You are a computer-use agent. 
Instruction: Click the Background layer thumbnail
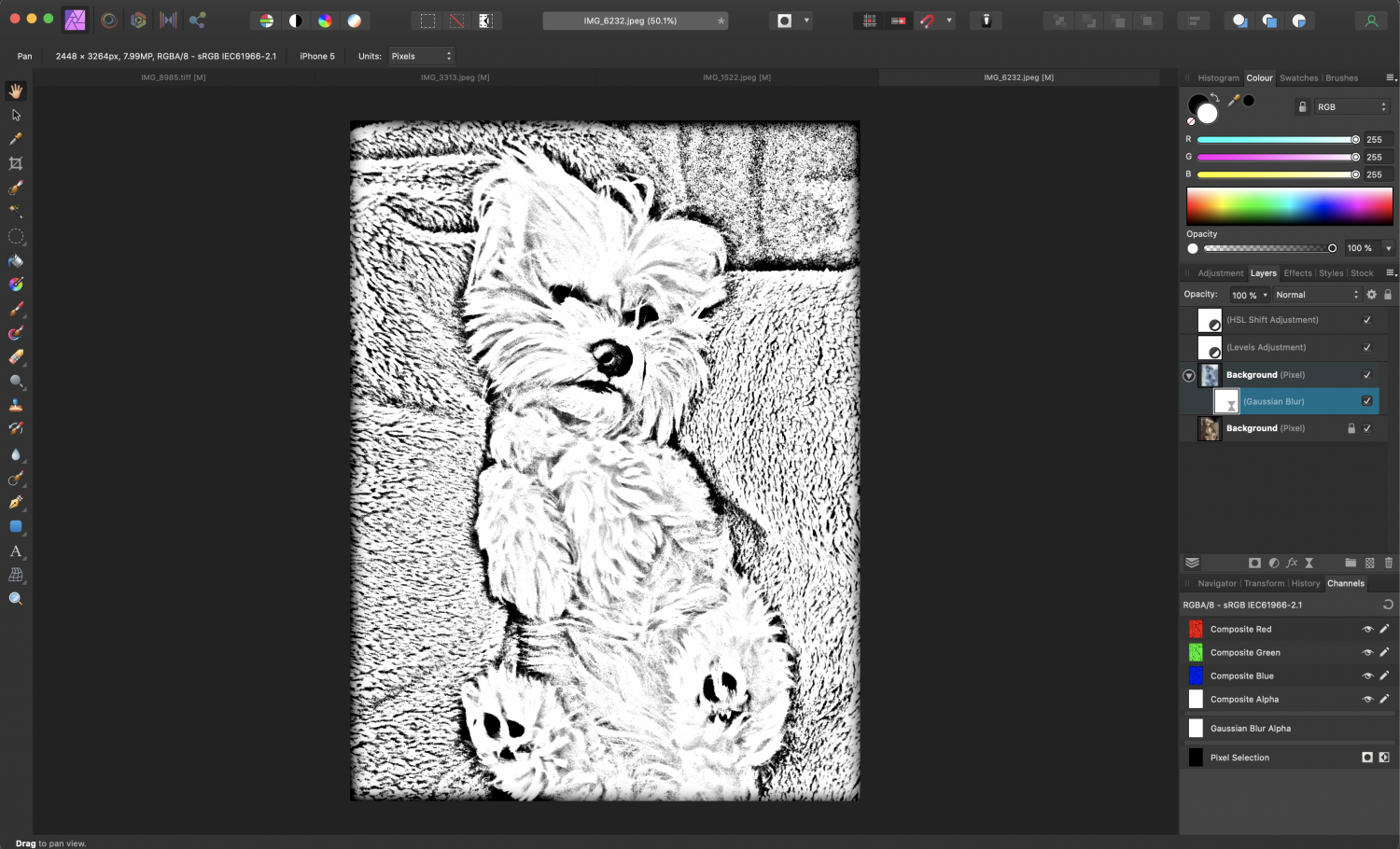[1209, 374]
